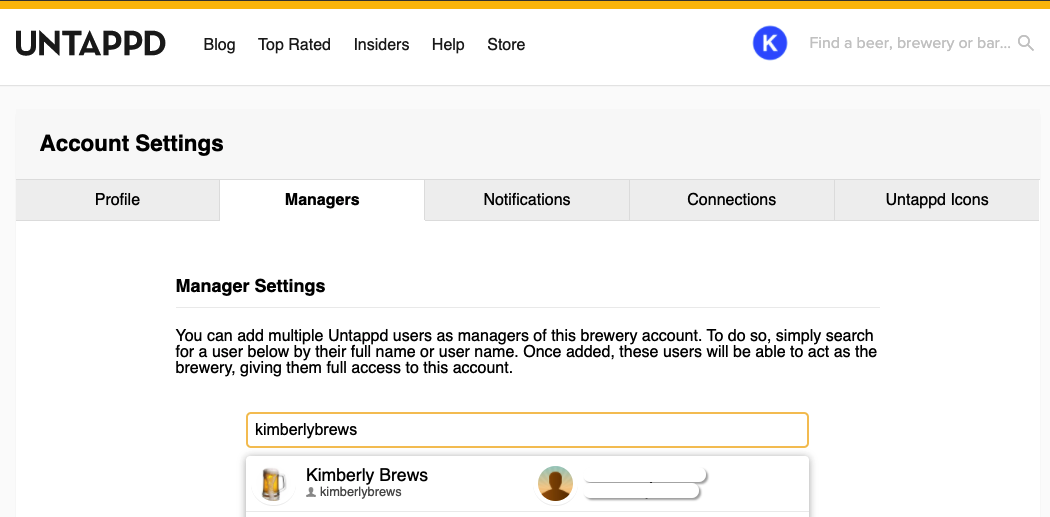Visit the Store
Image resolution: width=1050 pixels, height=517 pixels.
(x=506, y=44)
